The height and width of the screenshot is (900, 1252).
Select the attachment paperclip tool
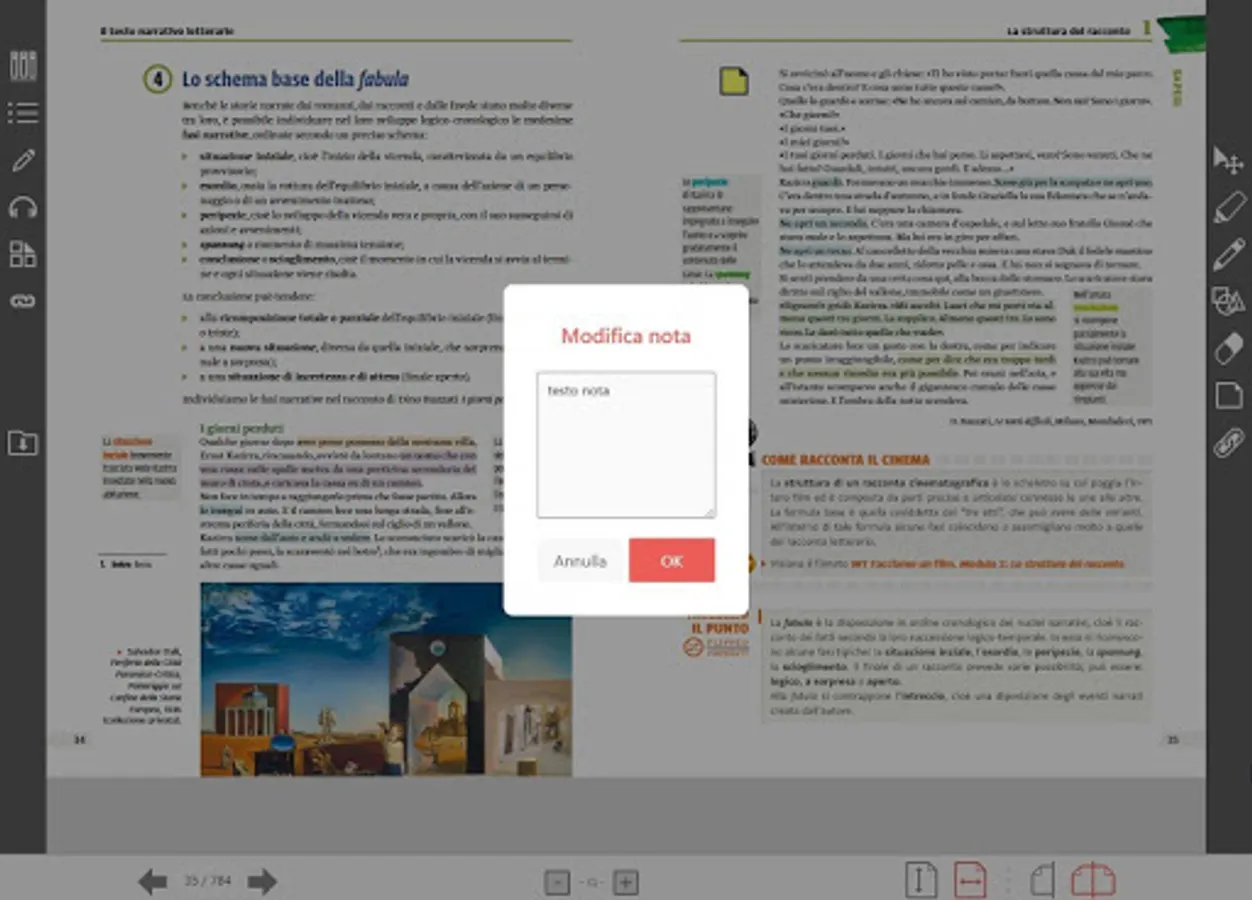click(1228, 442)
